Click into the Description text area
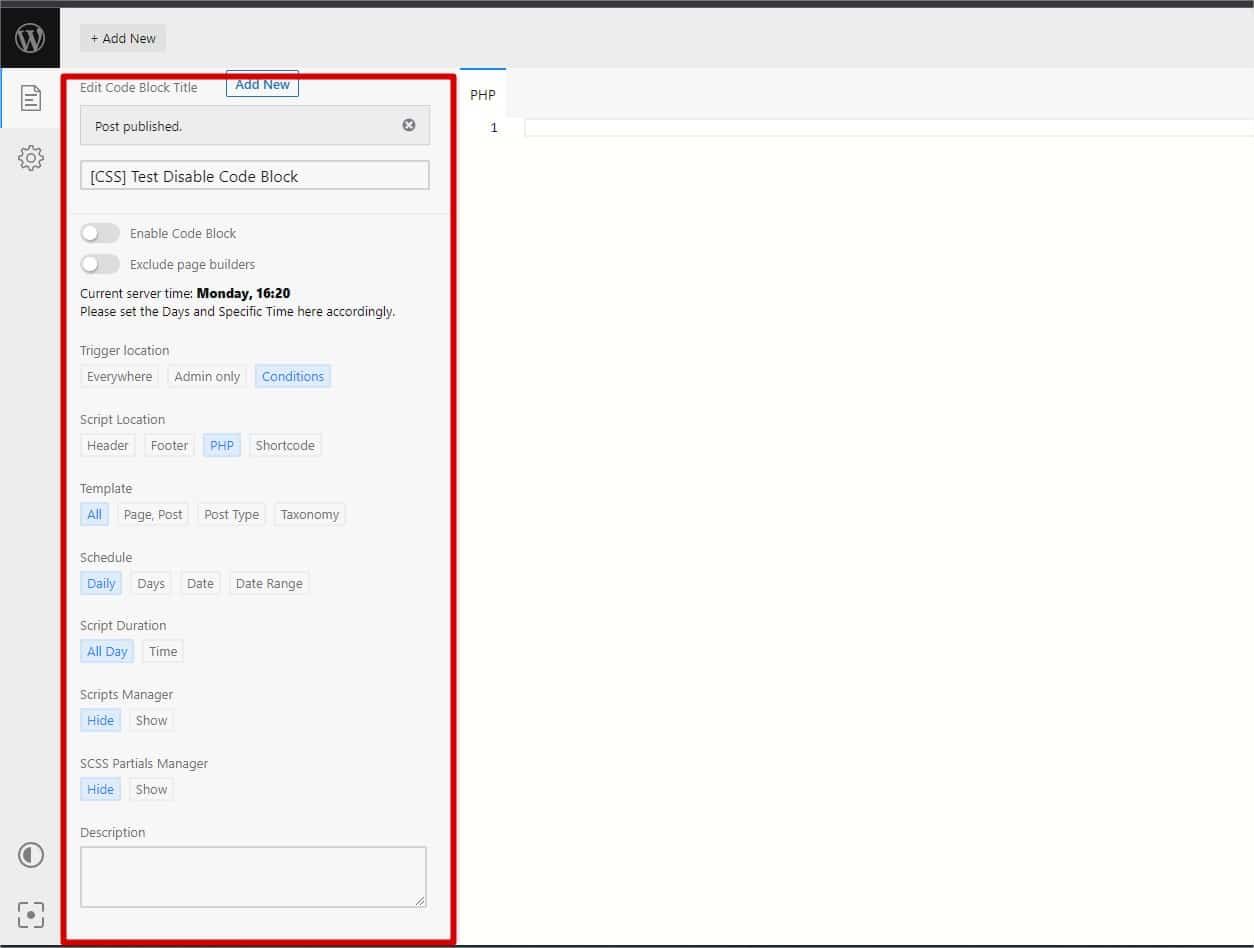 click(x=253, y=877)
